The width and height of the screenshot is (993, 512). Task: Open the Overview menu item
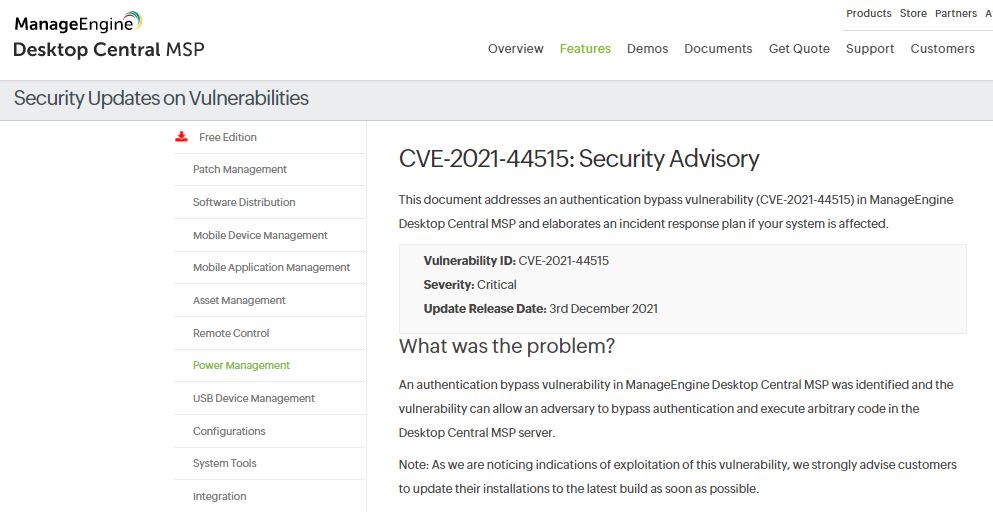pyautogui.click(x=515, y=49)
